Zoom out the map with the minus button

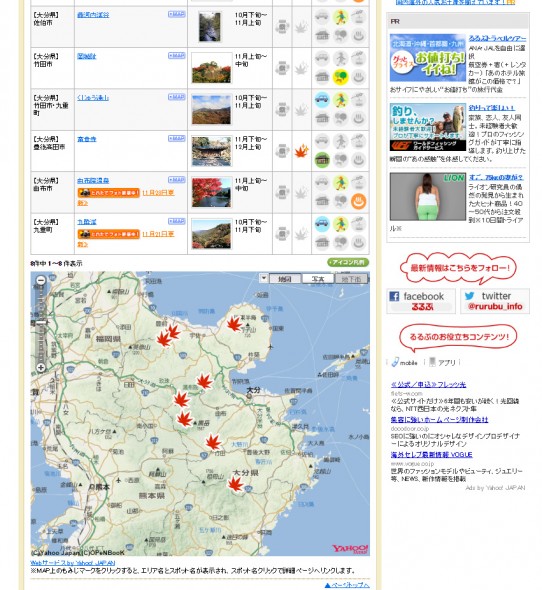(41, 280)
